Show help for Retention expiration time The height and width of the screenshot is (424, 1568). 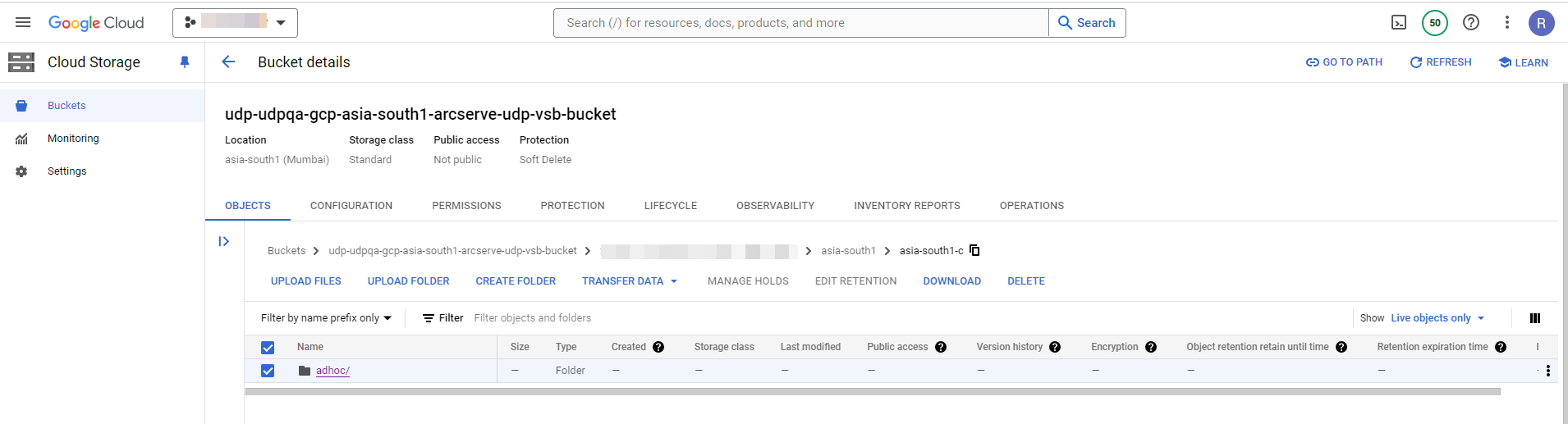click(x=1501, y=347)
